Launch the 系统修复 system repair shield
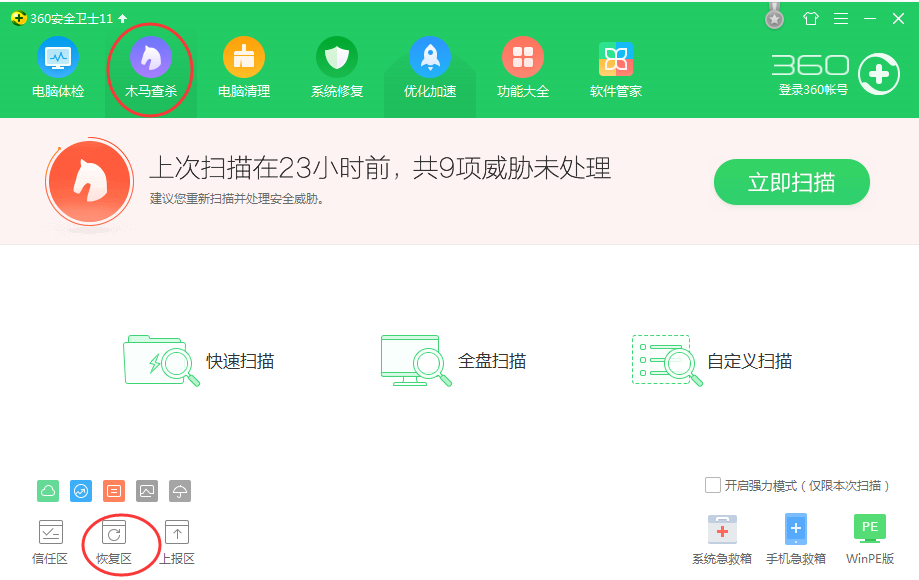The height and width of the screenshot is (580, 919). click(x=336, y=67)
